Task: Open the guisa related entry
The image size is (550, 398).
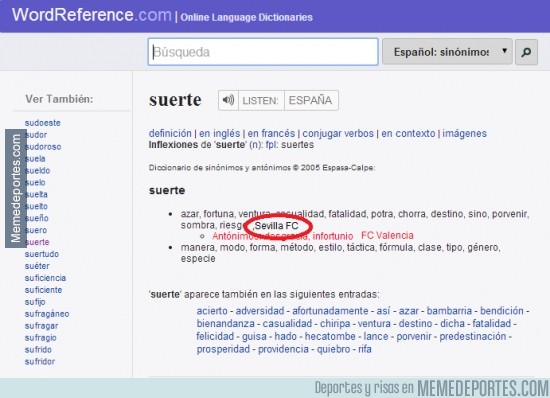Action: [254, 336]
